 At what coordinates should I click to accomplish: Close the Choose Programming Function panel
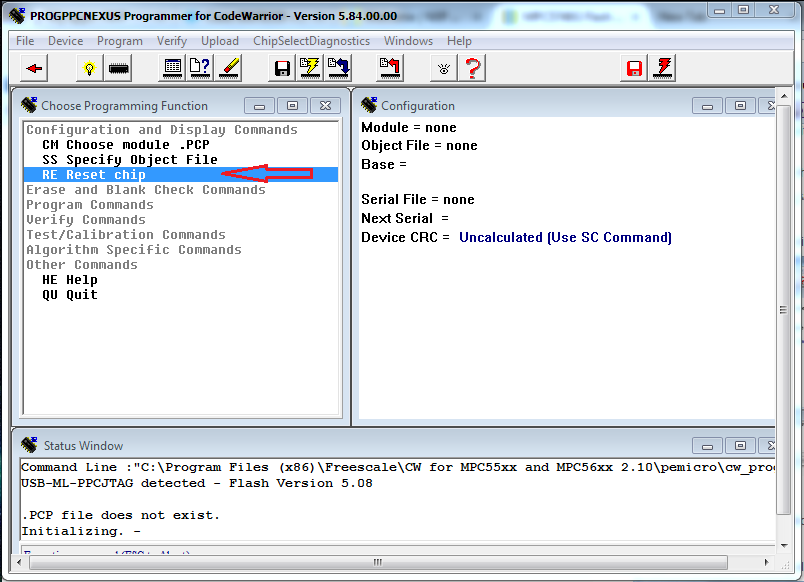(x=325, y=106)
